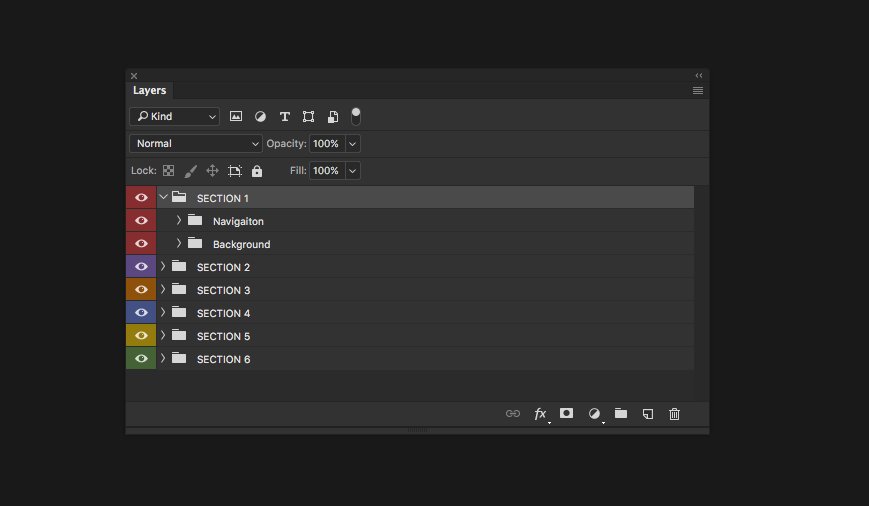Hide SECTION 4 group visibility

(141, 313)
